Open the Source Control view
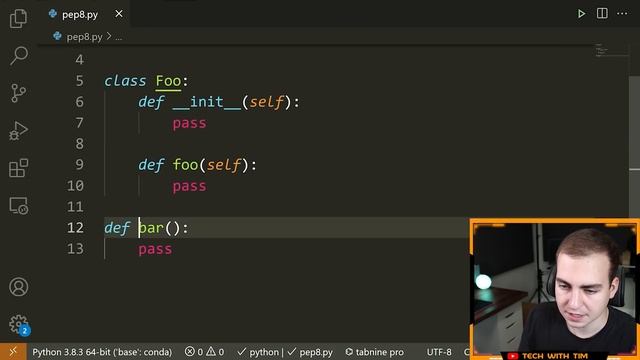The image size is (640, 360). click(18, 93)
